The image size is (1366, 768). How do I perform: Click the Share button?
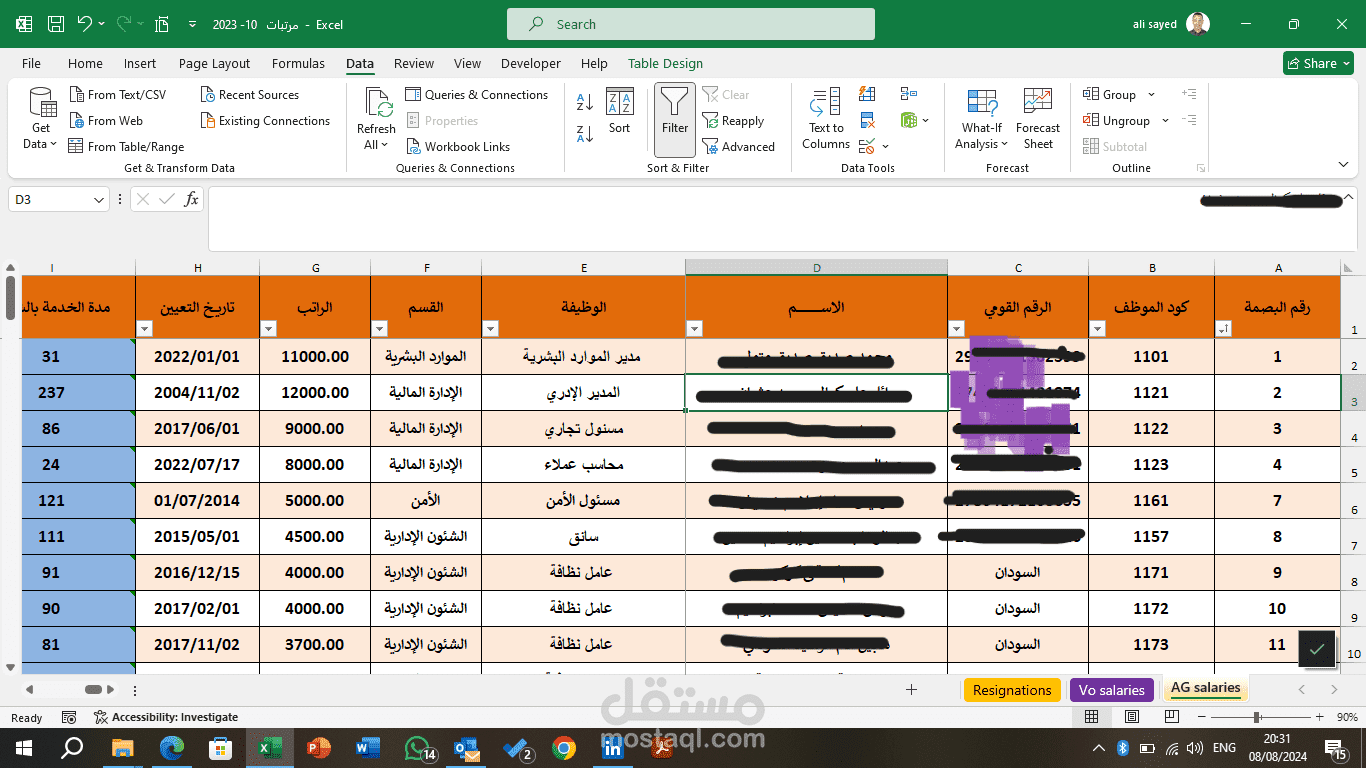pyautogui.click(x=1318, y=62)
